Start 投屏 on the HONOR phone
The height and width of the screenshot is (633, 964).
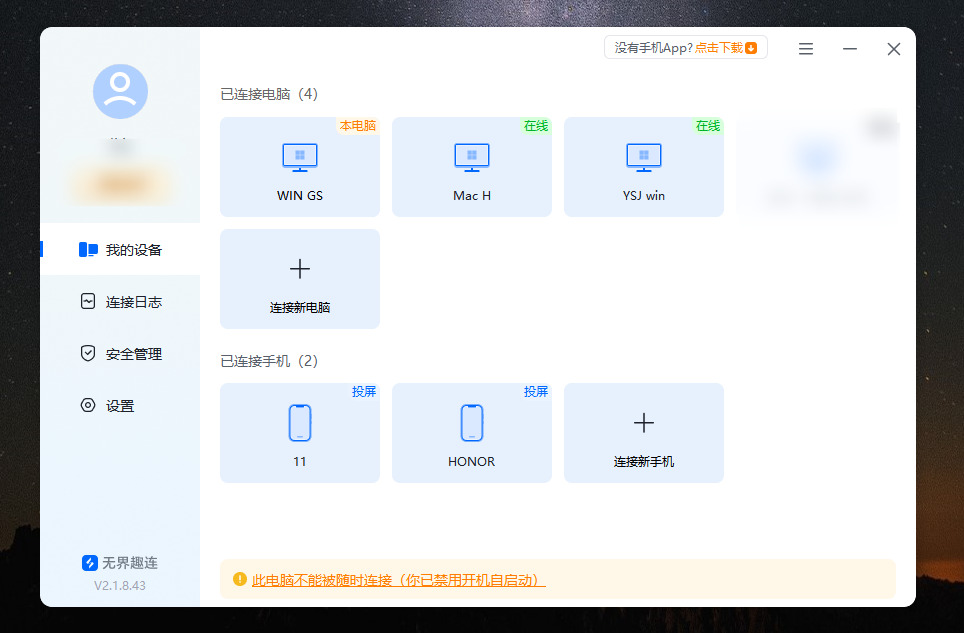(x=536, y=392)
